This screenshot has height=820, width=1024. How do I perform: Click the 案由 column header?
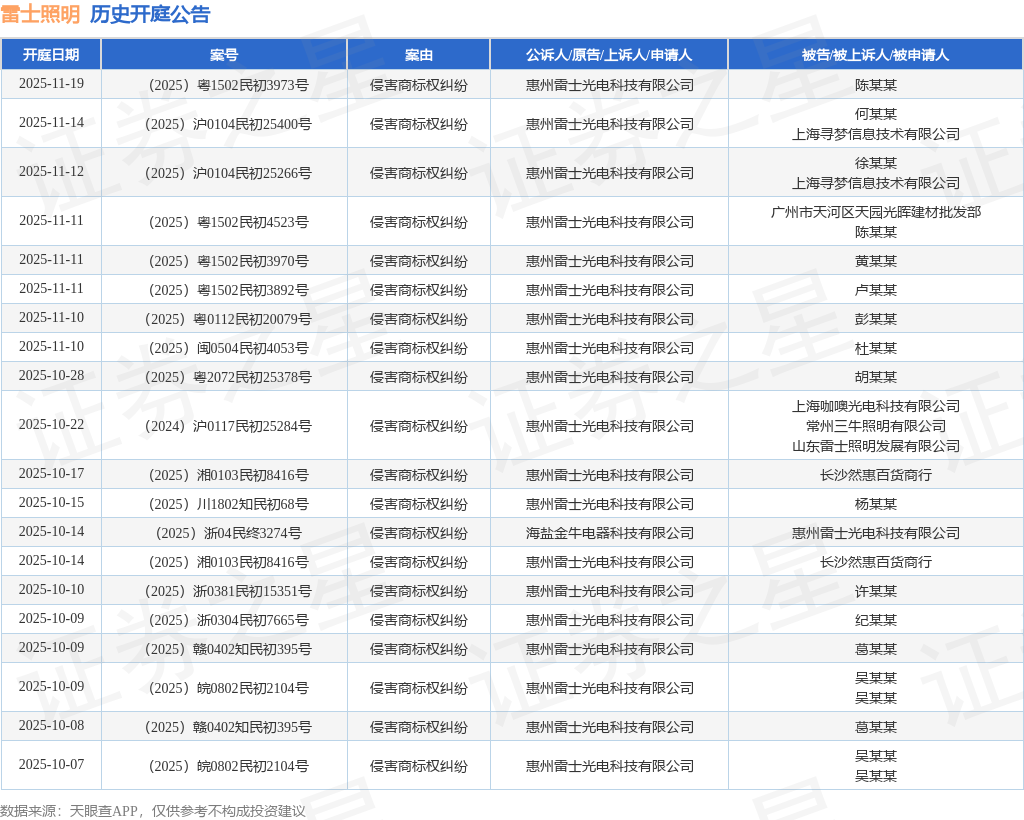[419, 55]
